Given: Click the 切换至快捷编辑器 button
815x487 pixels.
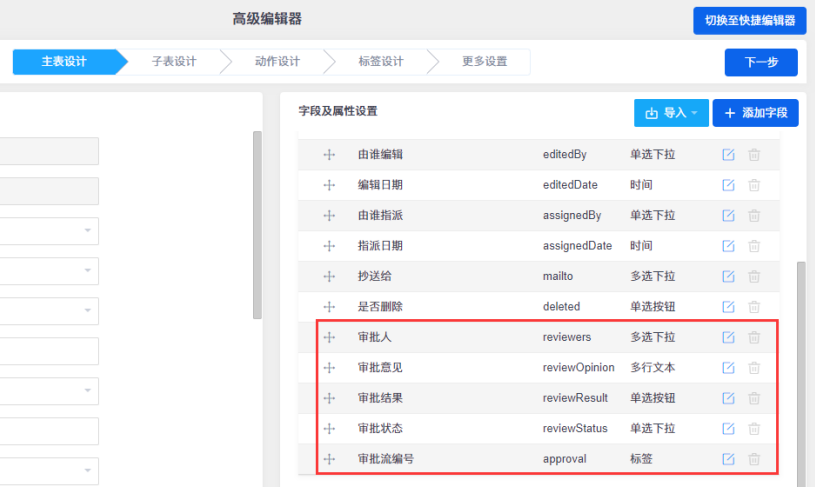Looking at the screenshot, I should tap(750, 21).
